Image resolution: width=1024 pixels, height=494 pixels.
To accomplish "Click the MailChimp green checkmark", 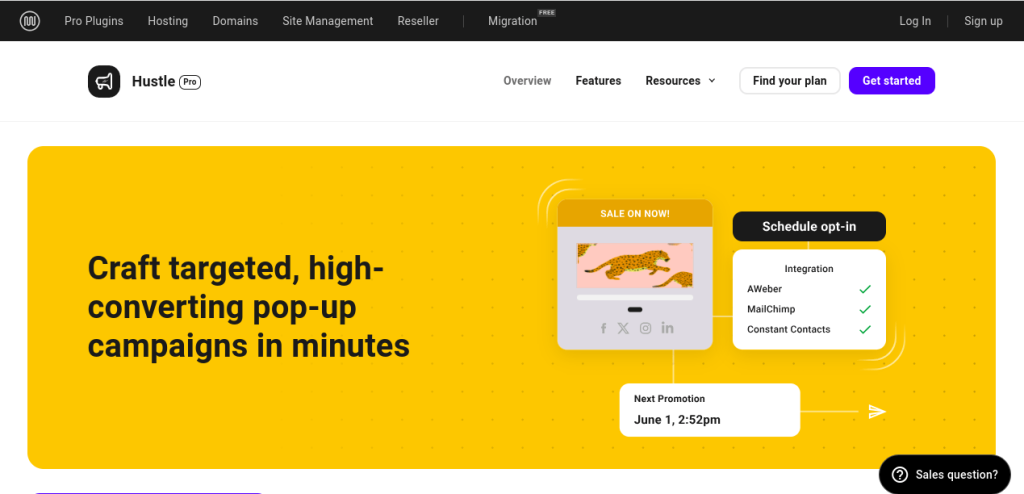I will click(865, 309).
